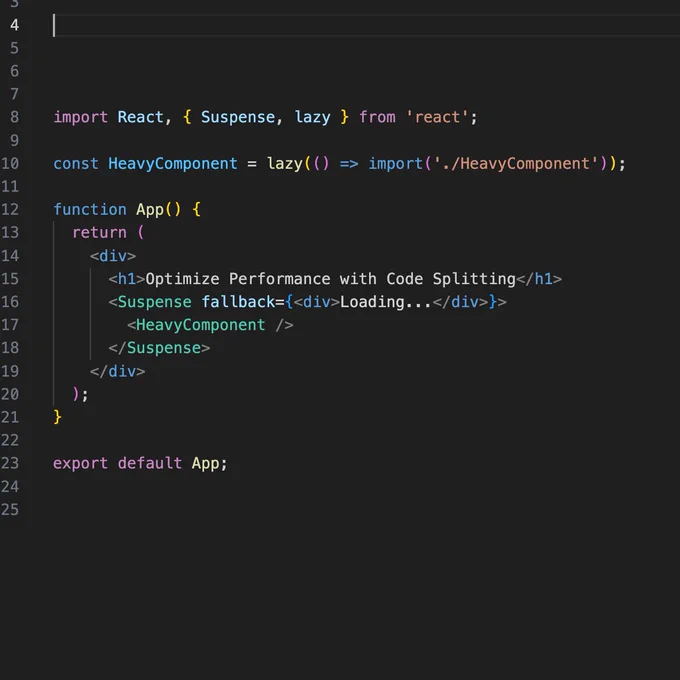Image resolution: width=680 pixels, height=680 pixels.
Task: Click line number 20 in the gutter
Action: coord(10,394)
